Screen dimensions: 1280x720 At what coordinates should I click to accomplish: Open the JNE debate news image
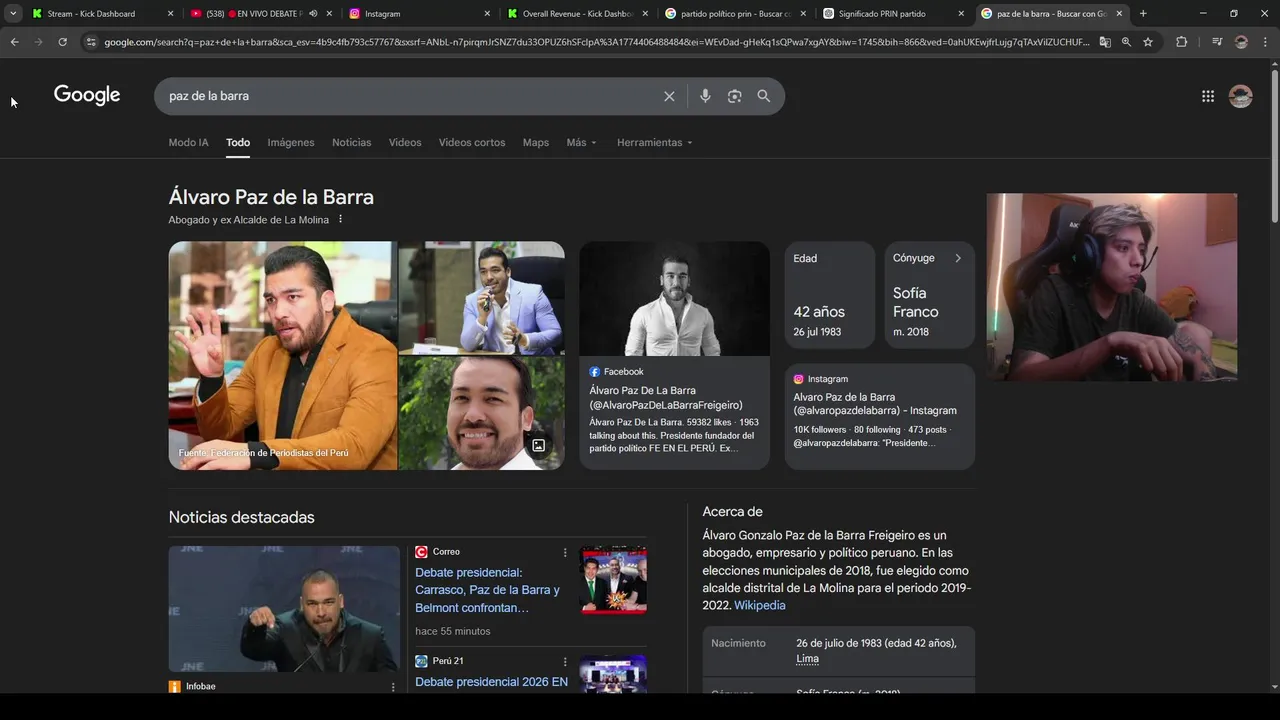284,609
